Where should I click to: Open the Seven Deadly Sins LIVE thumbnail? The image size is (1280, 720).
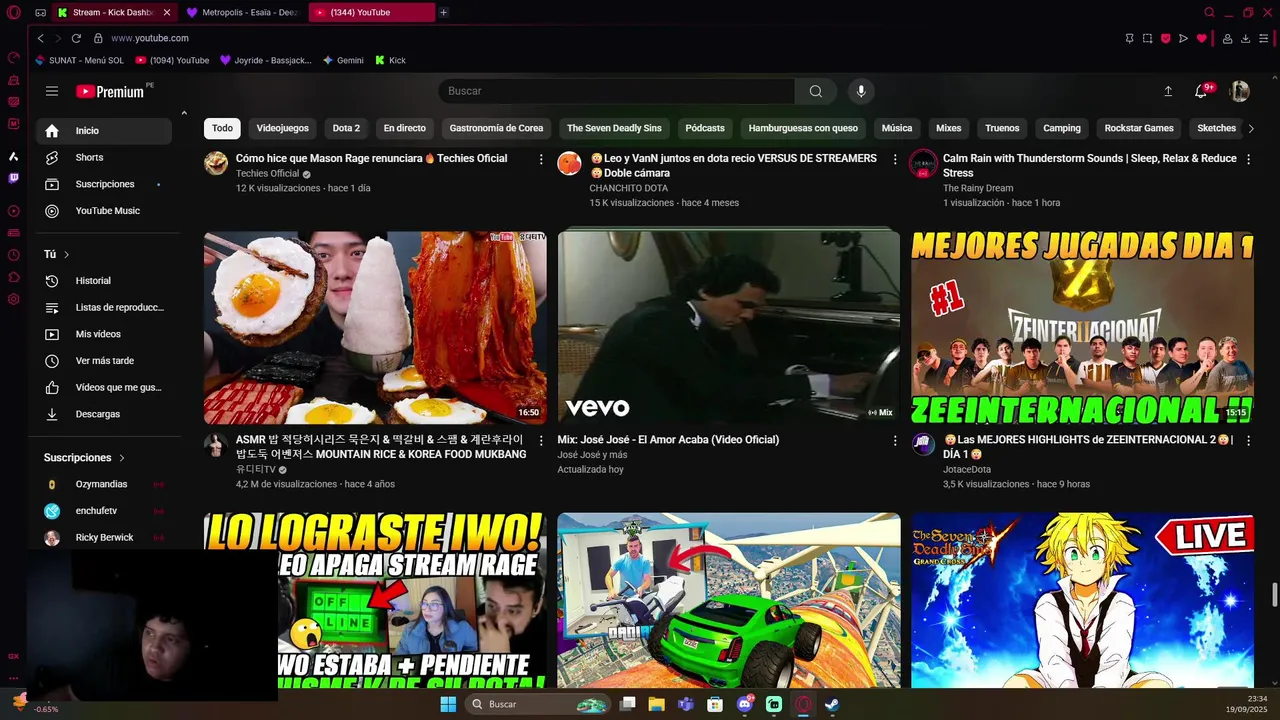coord(1082,600)
